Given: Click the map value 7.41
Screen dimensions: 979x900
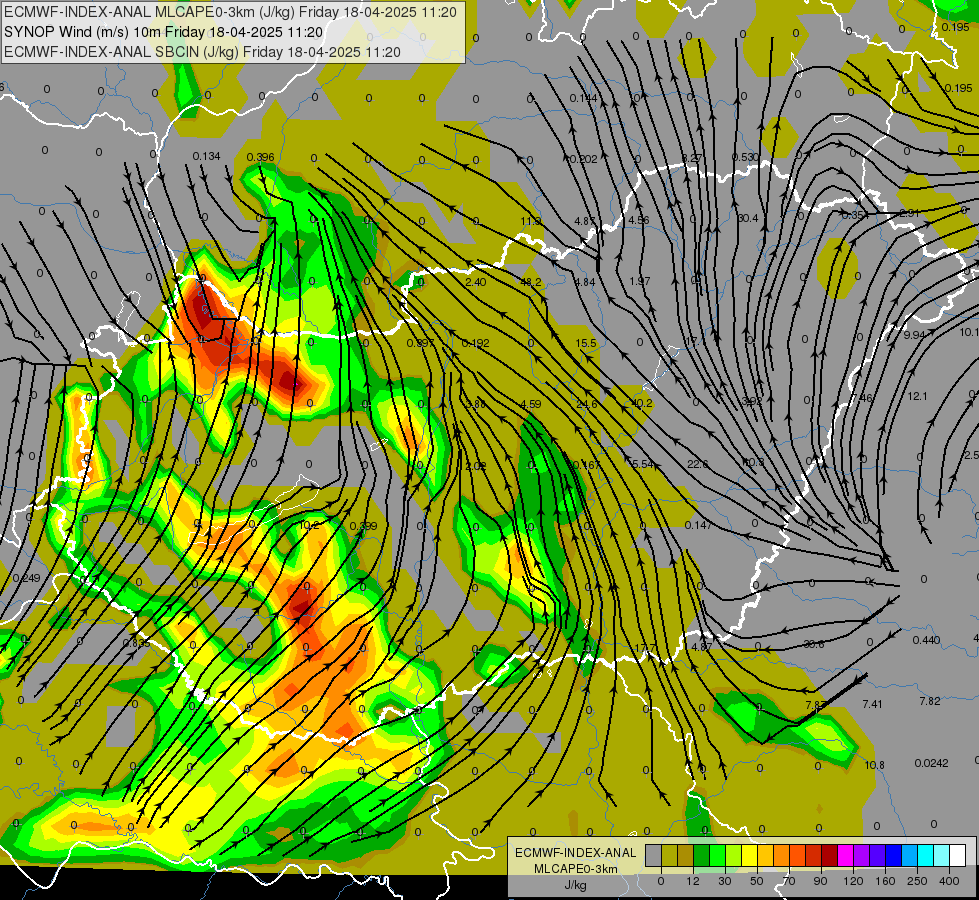Looking at the screenshot, I should 872,705.
